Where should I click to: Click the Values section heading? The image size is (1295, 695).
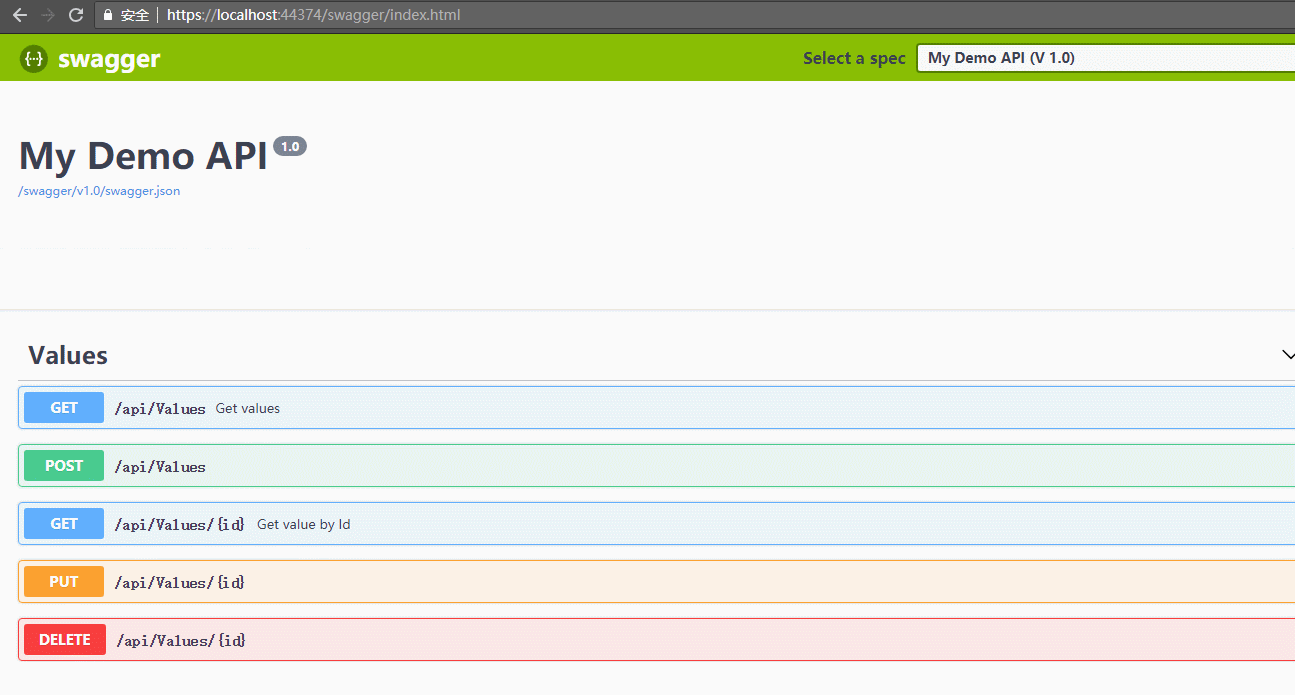tap(68, 355)
